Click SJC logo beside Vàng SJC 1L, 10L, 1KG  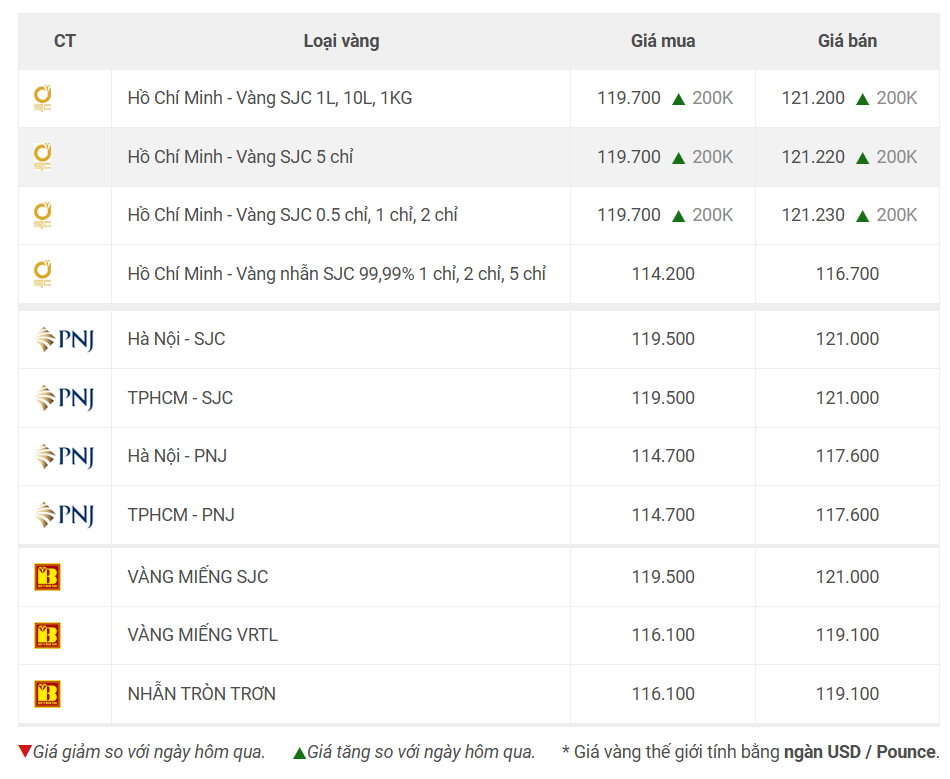42,99
